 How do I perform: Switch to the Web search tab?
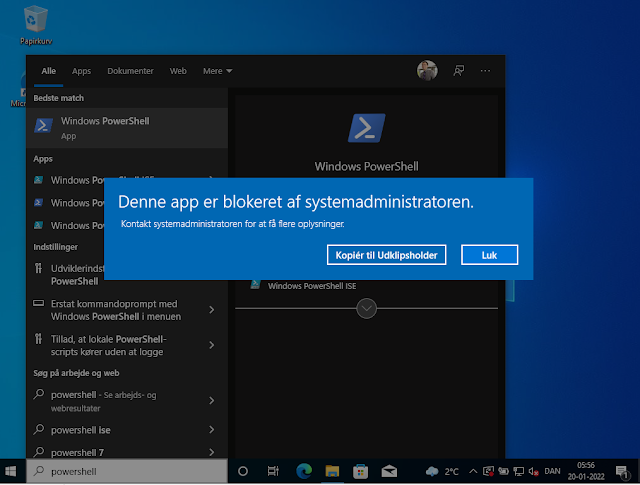click(178, 71)
